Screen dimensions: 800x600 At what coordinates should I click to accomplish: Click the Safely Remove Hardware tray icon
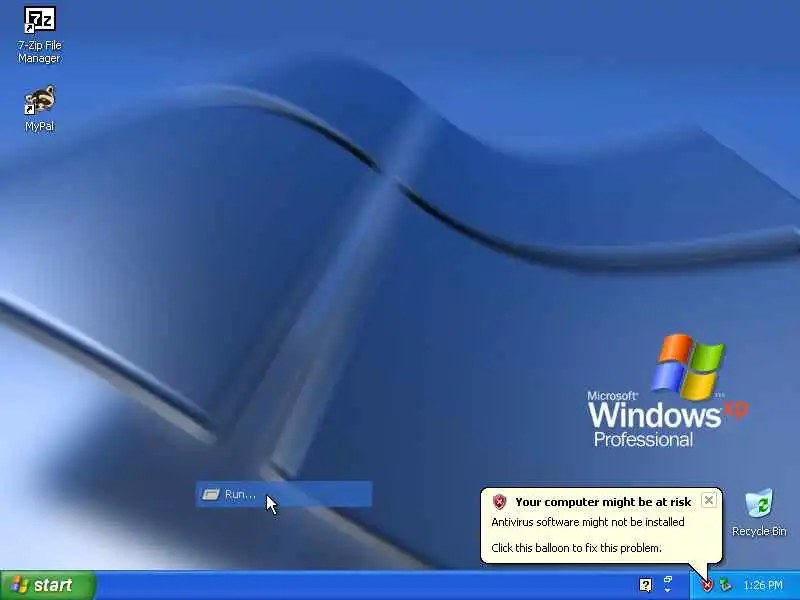(x=726, y=585)
